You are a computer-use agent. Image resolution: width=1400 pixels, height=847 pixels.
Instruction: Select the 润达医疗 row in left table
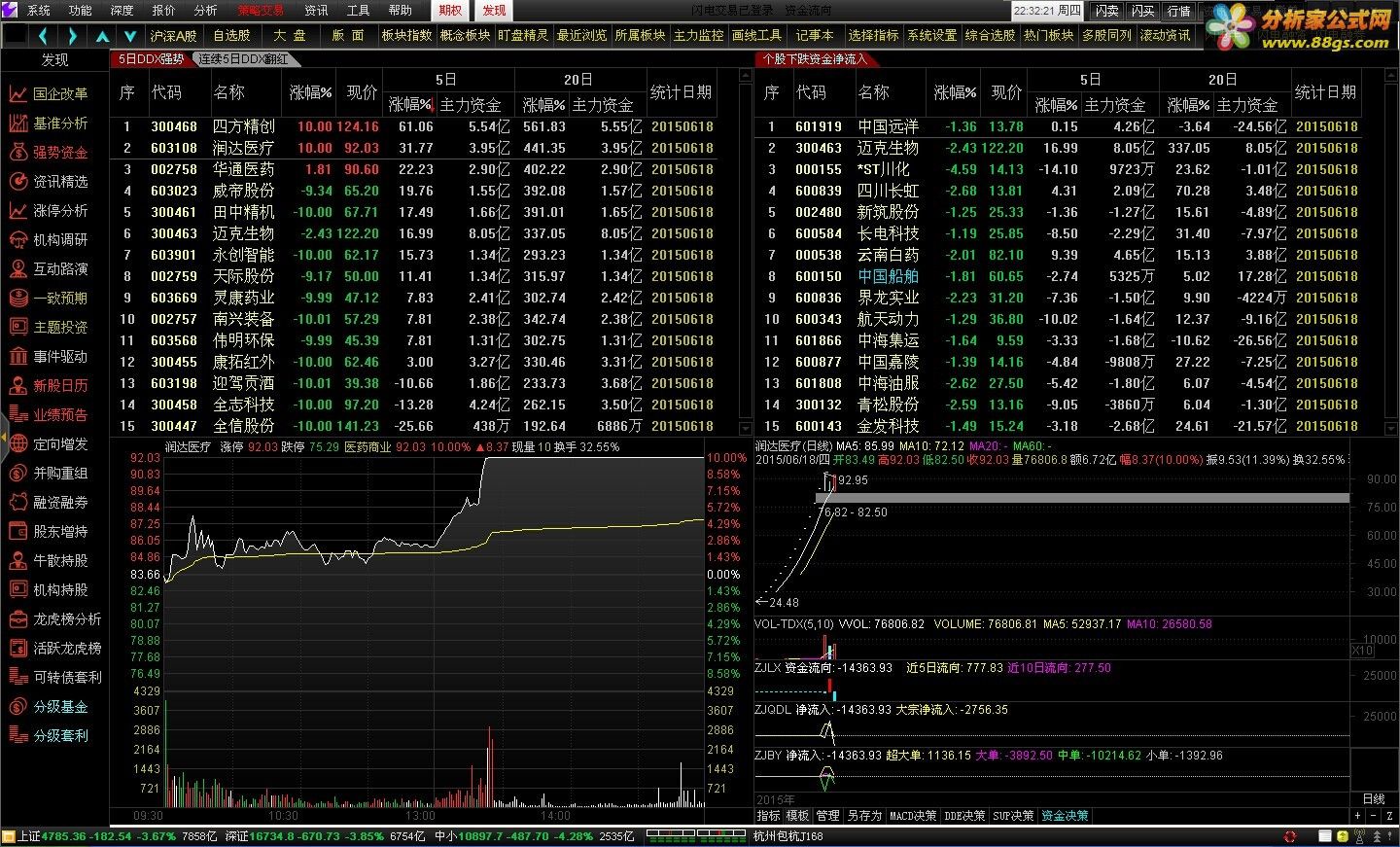pos(414,148)
